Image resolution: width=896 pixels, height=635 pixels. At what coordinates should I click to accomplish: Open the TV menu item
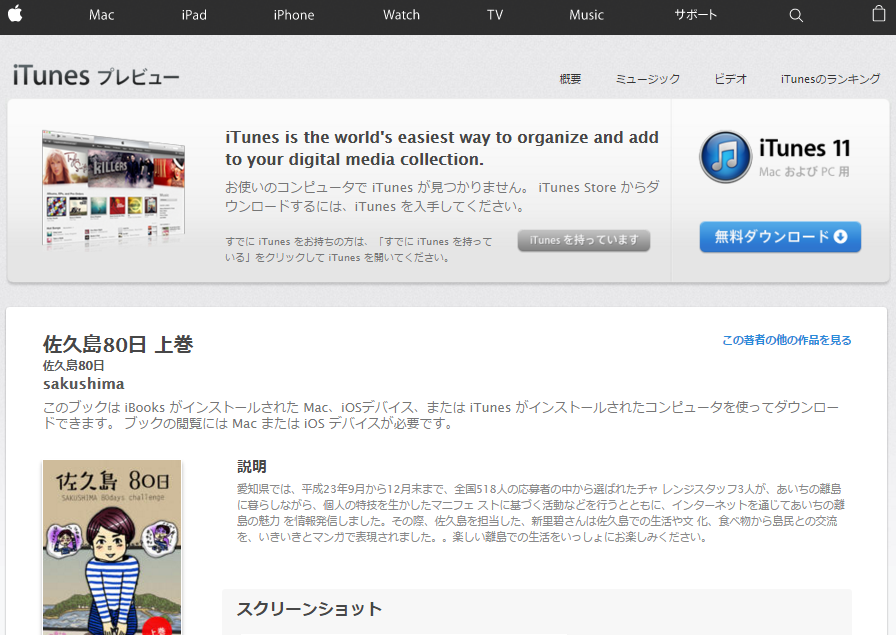click(495, 15)
